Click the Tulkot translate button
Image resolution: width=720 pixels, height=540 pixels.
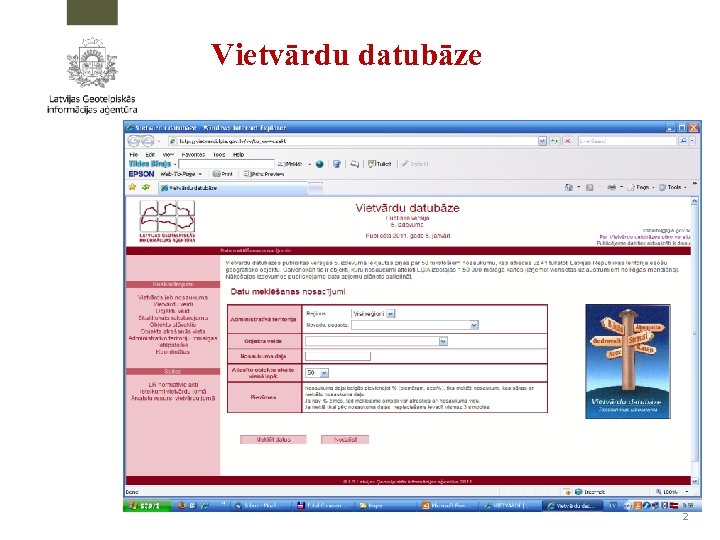pos(380,164)
